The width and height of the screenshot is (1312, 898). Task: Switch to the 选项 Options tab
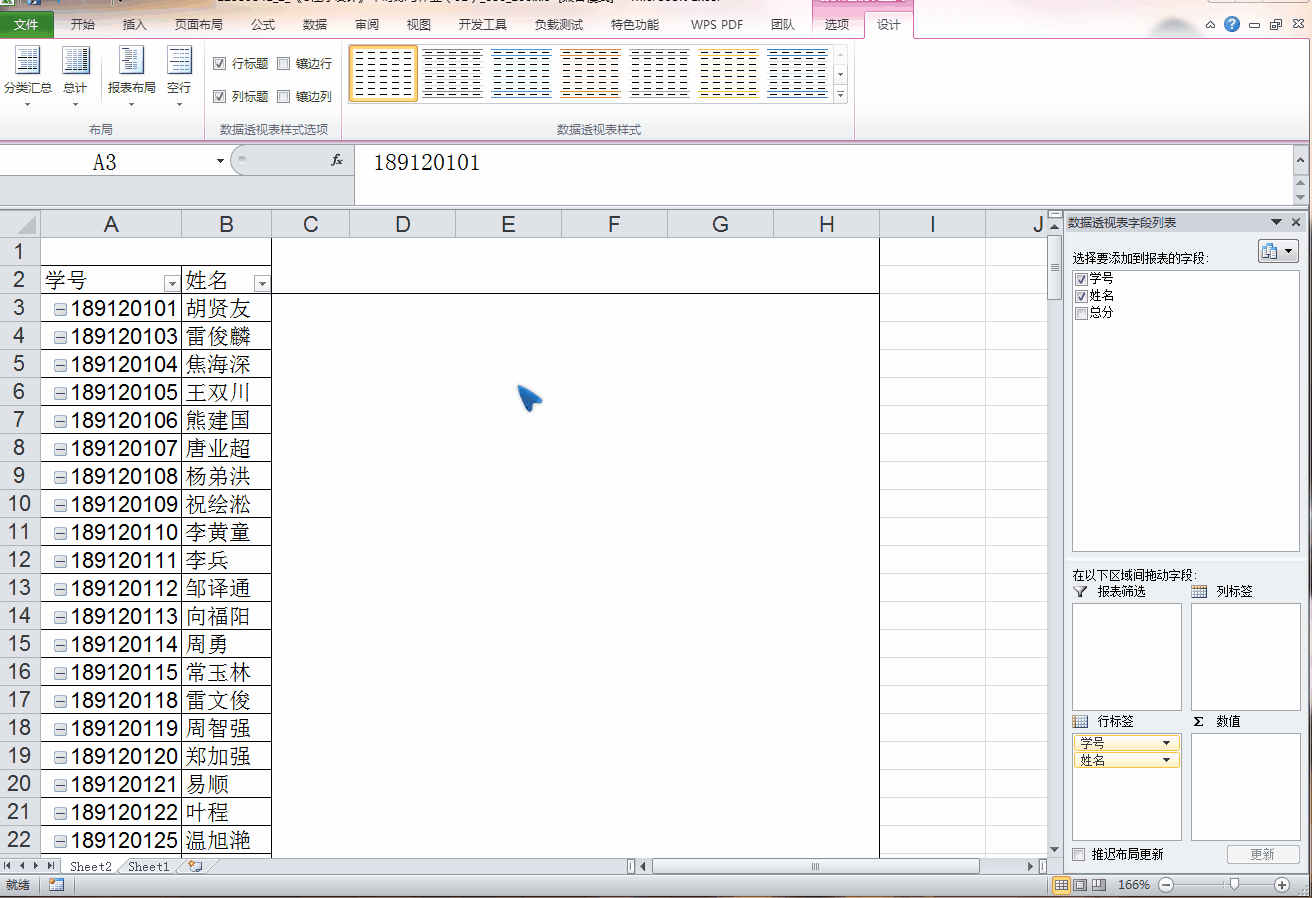click(837, 24)
